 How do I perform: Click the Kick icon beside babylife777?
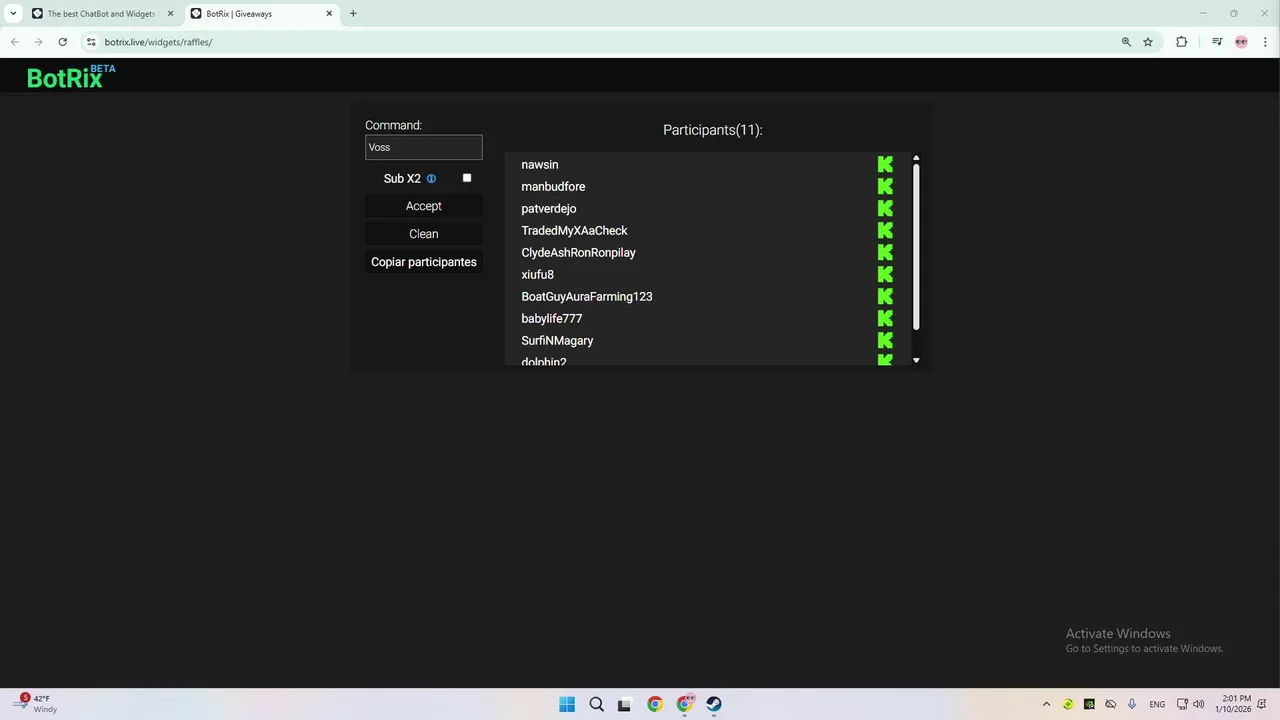pyautogui.click(x=885, y=318)
